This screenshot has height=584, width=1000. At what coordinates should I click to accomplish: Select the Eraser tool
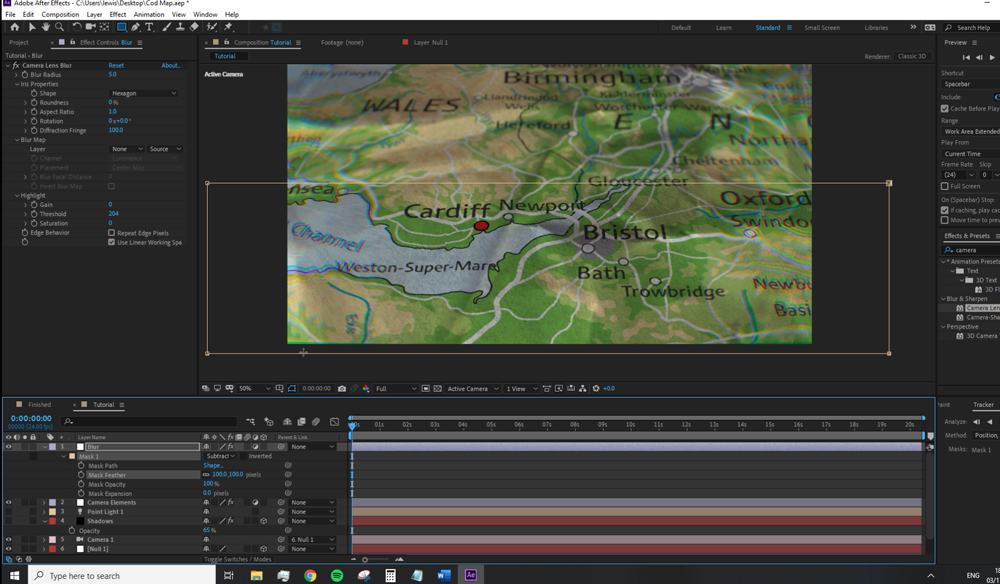(195, 27)
